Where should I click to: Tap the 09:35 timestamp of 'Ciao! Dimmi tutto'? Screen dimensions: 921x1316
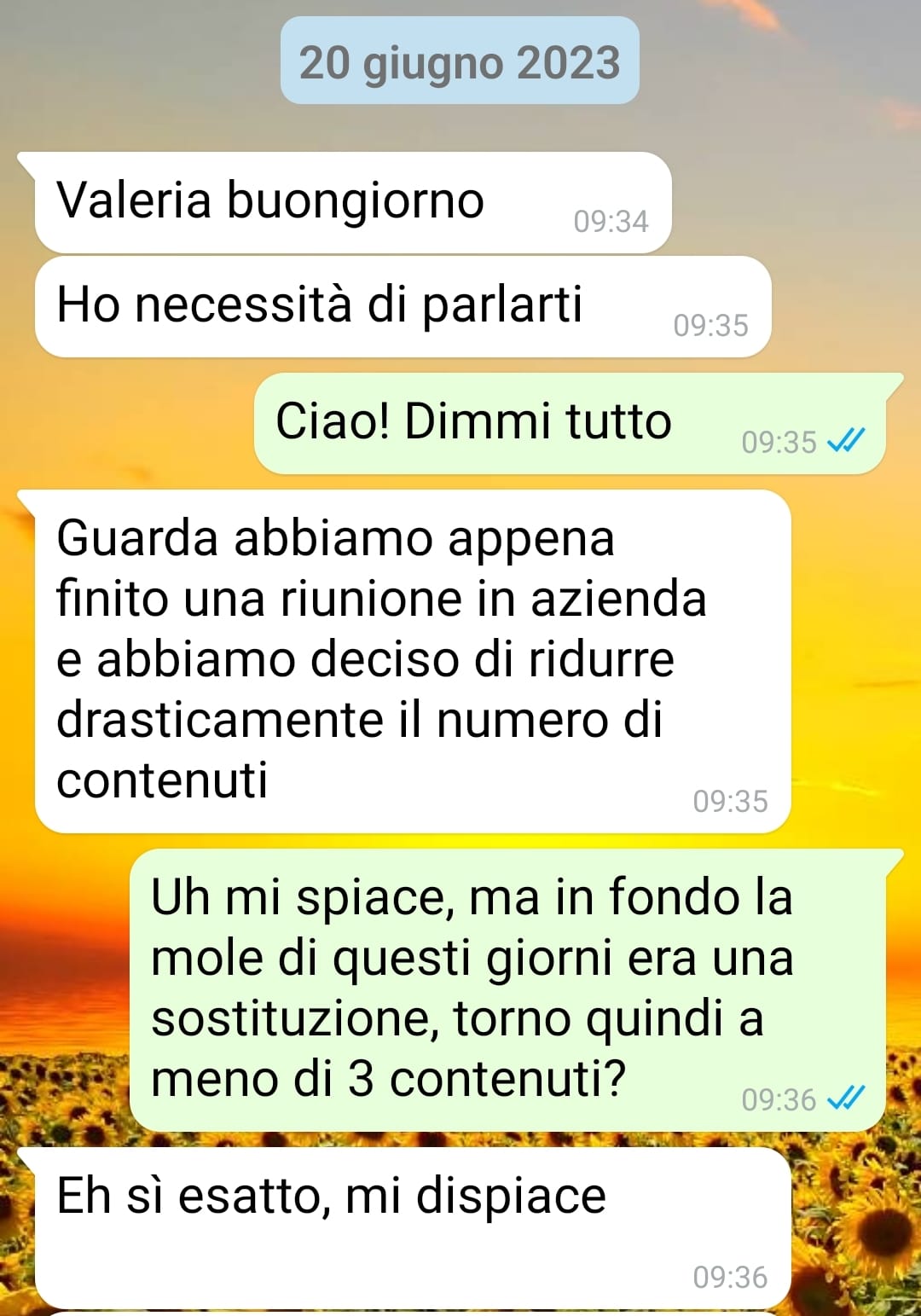pyautogui.click(x=779, y=443)
